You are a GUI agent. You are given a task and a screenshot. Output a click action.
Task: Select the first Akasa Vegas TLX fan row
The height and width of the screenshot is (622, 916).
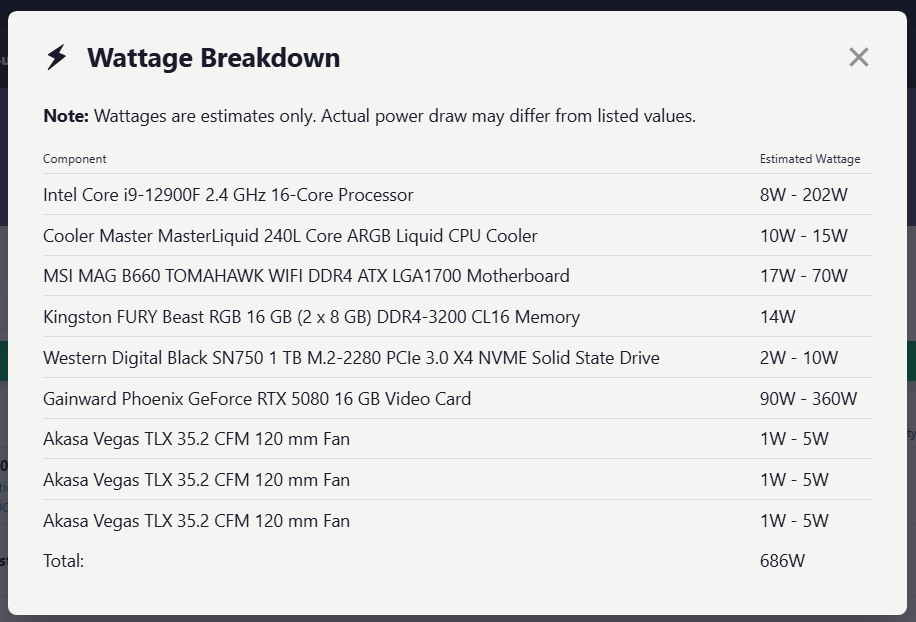point(457,439)
